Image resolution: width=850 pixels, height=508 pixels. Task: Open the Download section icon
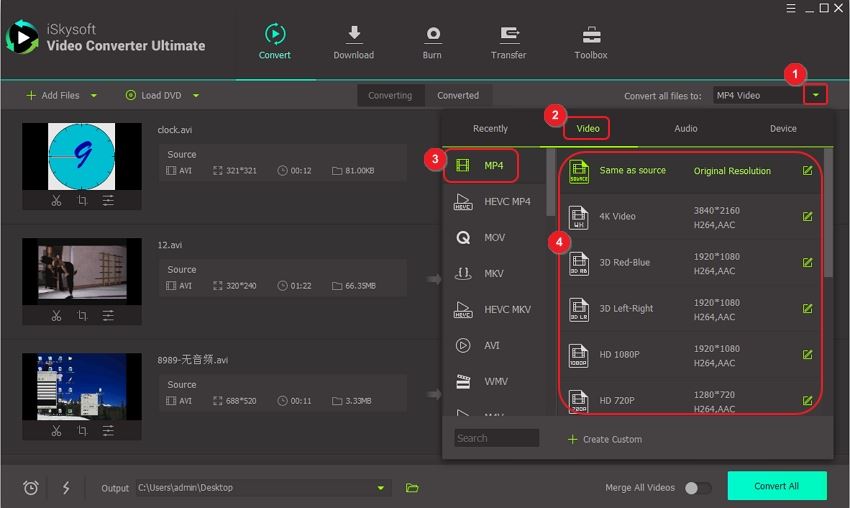[x=353, y=35]
